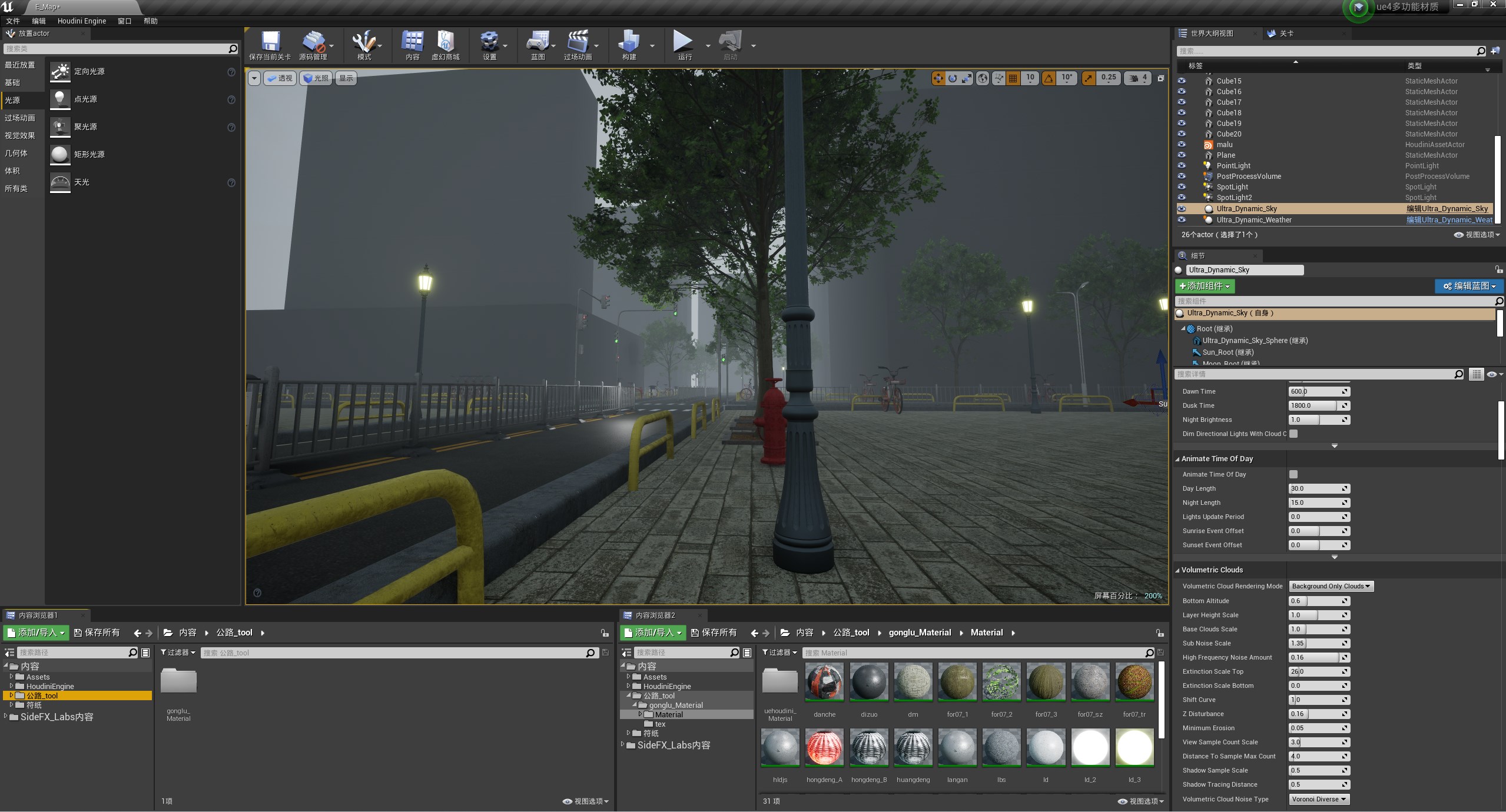Image resolution: width=1506 pixels, height=812 pixels.
Task: Open Filters dropdown in Content Browser 2
Action: 779,653
